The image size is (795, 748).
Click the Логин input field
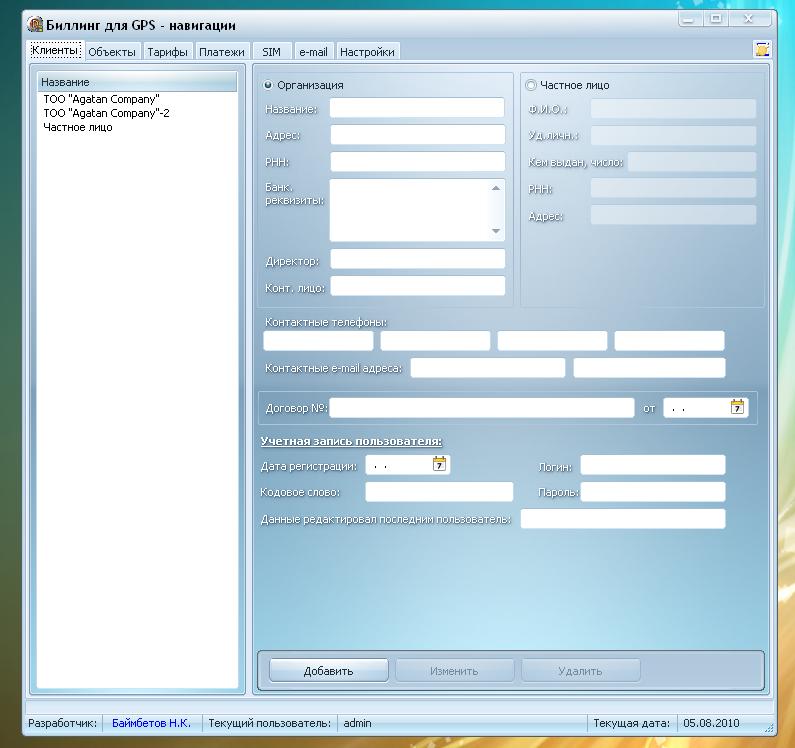[653, 465]
